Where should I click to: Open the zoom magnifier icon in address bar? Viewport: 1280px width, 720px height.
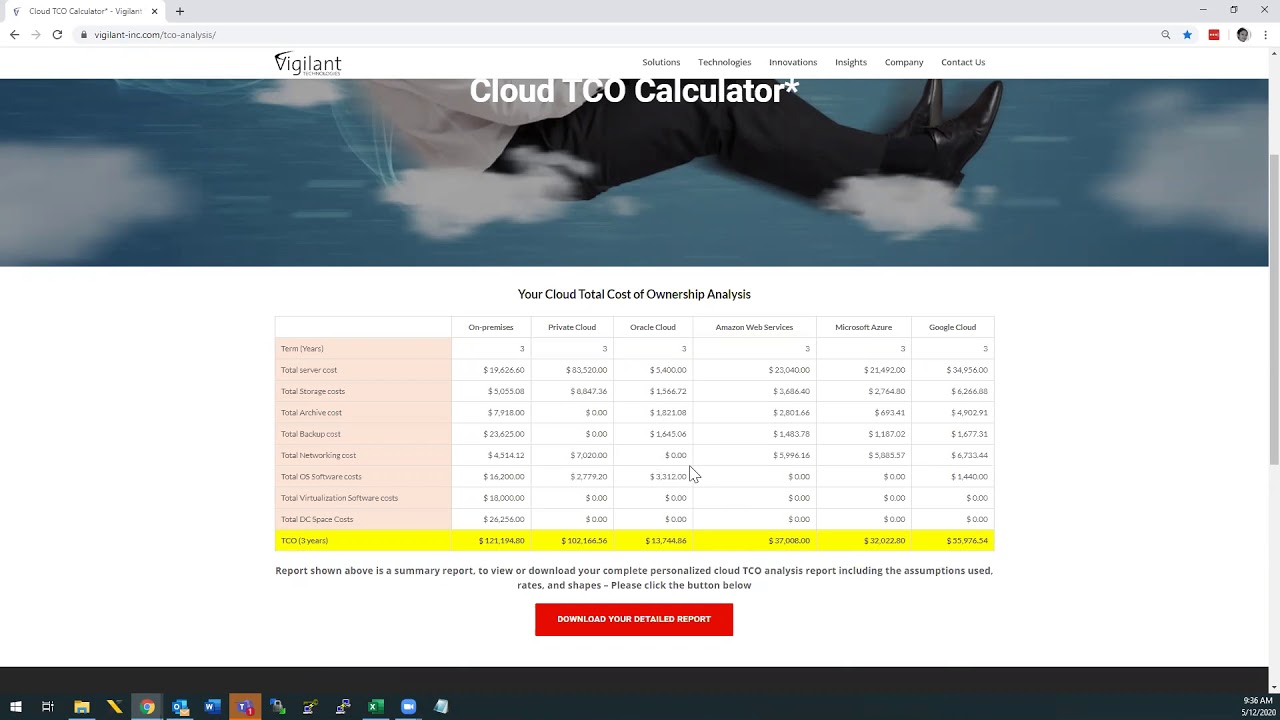(1165, 35)
